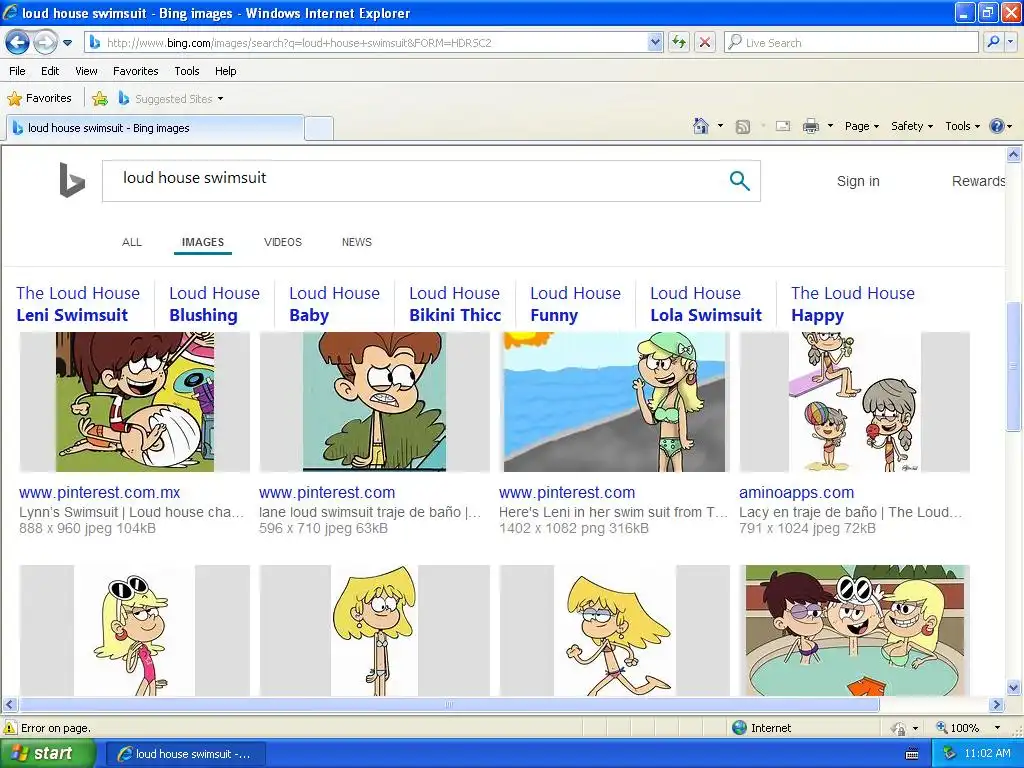Open the recent pages dropdown arrow
Image resolution: width=1024 pixels, height=768 pixels.
(67, 43)
